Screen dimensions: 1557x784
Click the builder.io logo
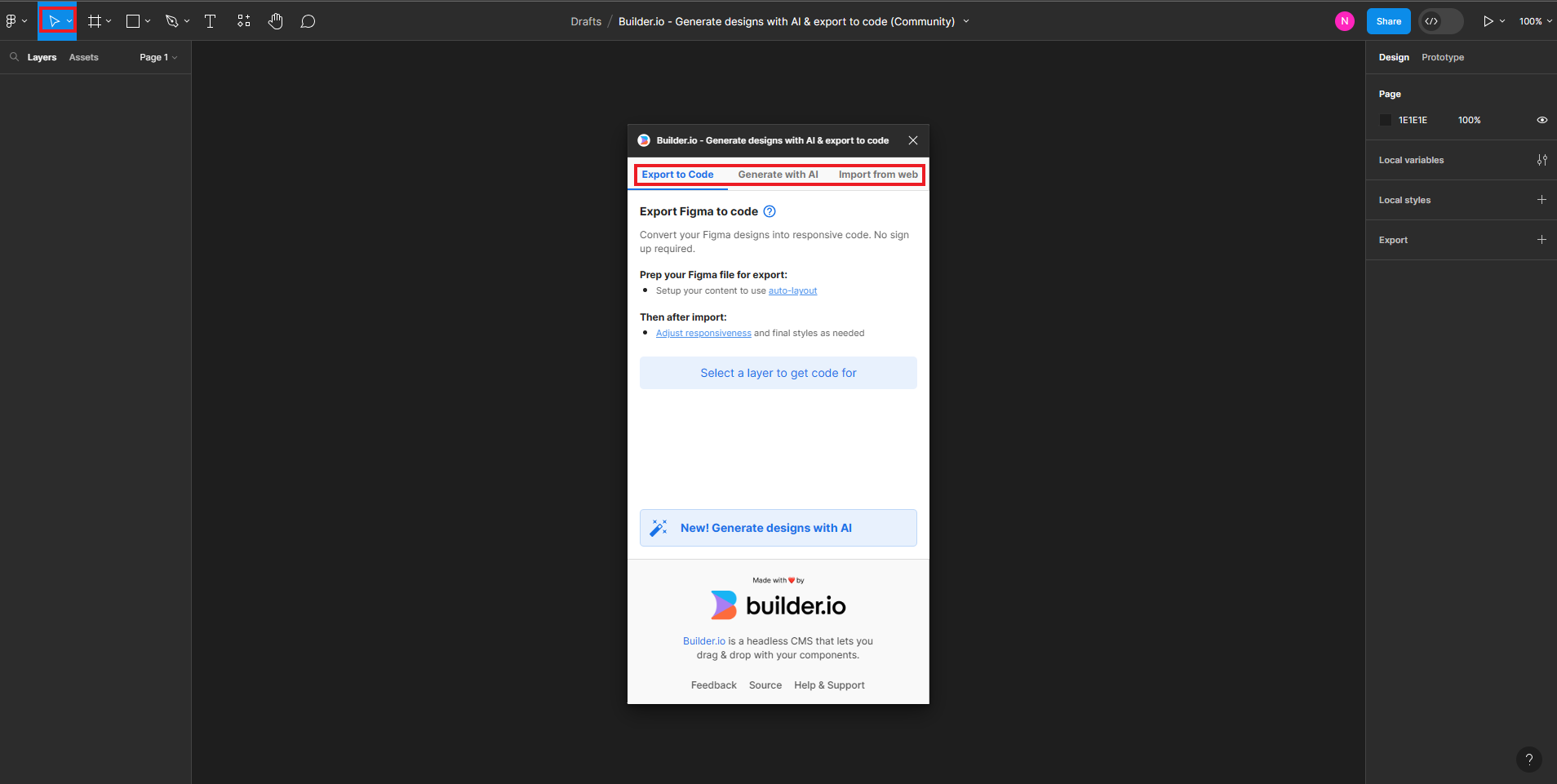tap(778, 605)
